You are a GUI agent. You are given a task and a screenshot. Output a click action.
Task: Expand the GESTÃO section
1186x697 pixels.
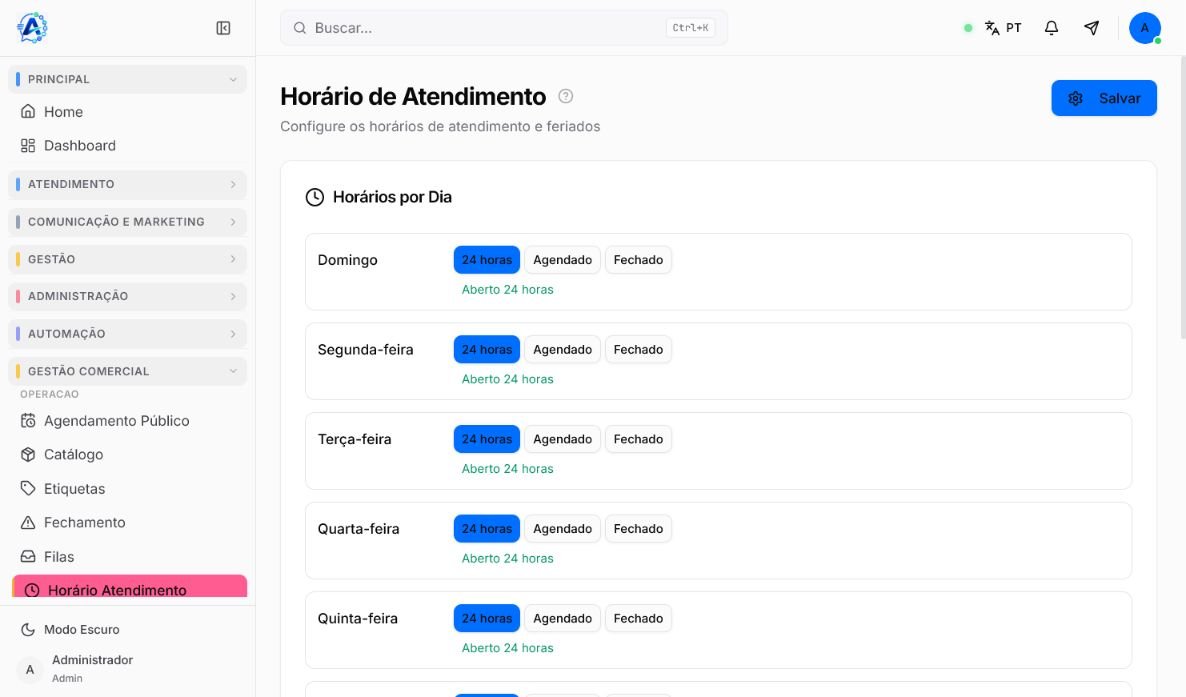tap(127, 260)
